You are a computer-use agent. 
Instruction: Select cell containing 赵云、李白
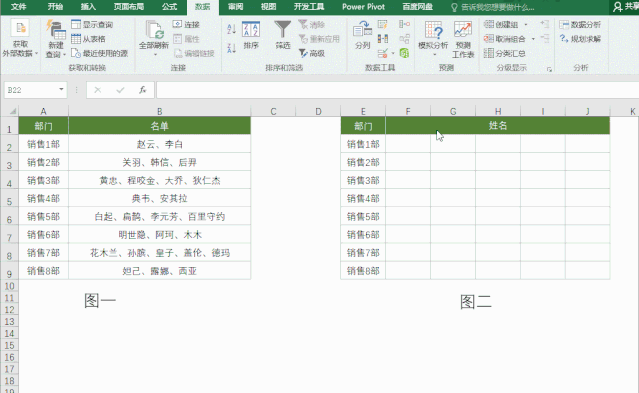coord(159,144)
